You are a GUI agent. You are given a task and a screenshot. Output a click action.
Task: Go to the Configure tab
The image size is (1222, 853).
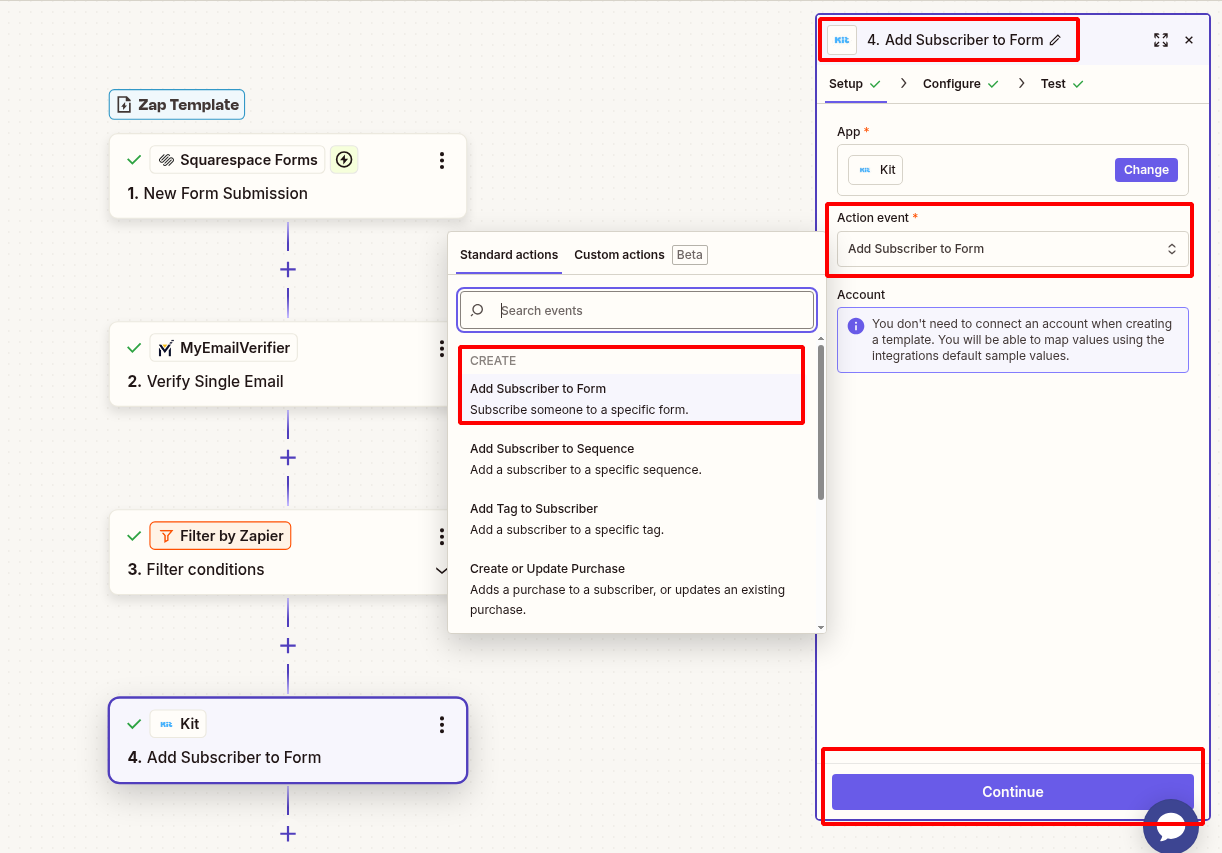pos(951,84)
